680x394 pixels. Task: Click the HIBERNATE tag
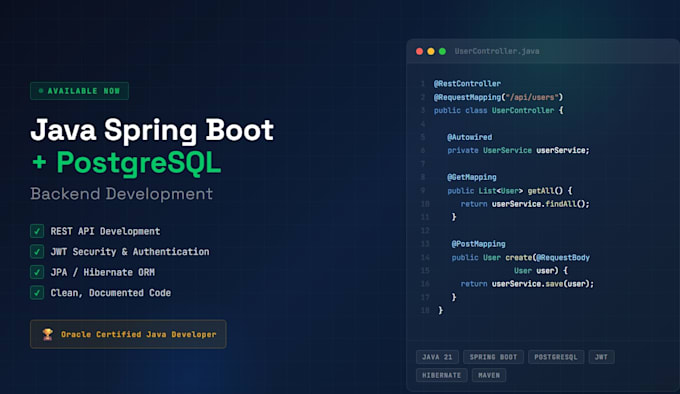coord(441,375)
